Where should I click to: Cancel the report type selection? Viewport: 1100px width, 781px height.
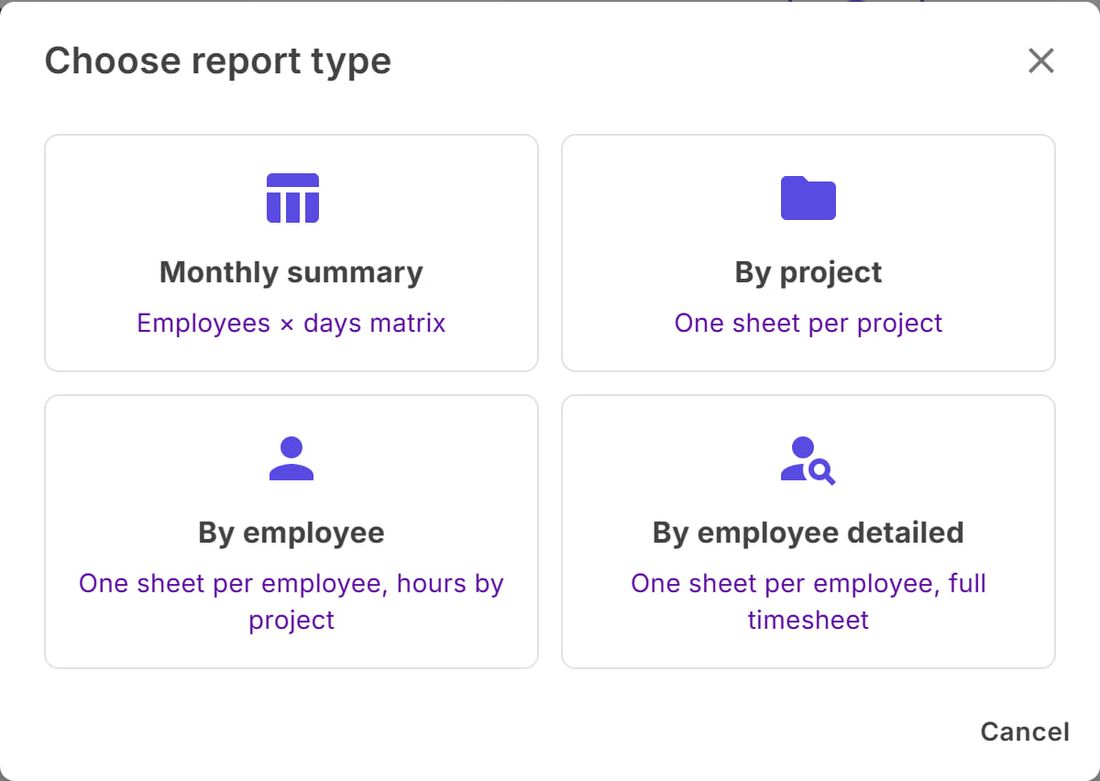[x=1025, y=732]
